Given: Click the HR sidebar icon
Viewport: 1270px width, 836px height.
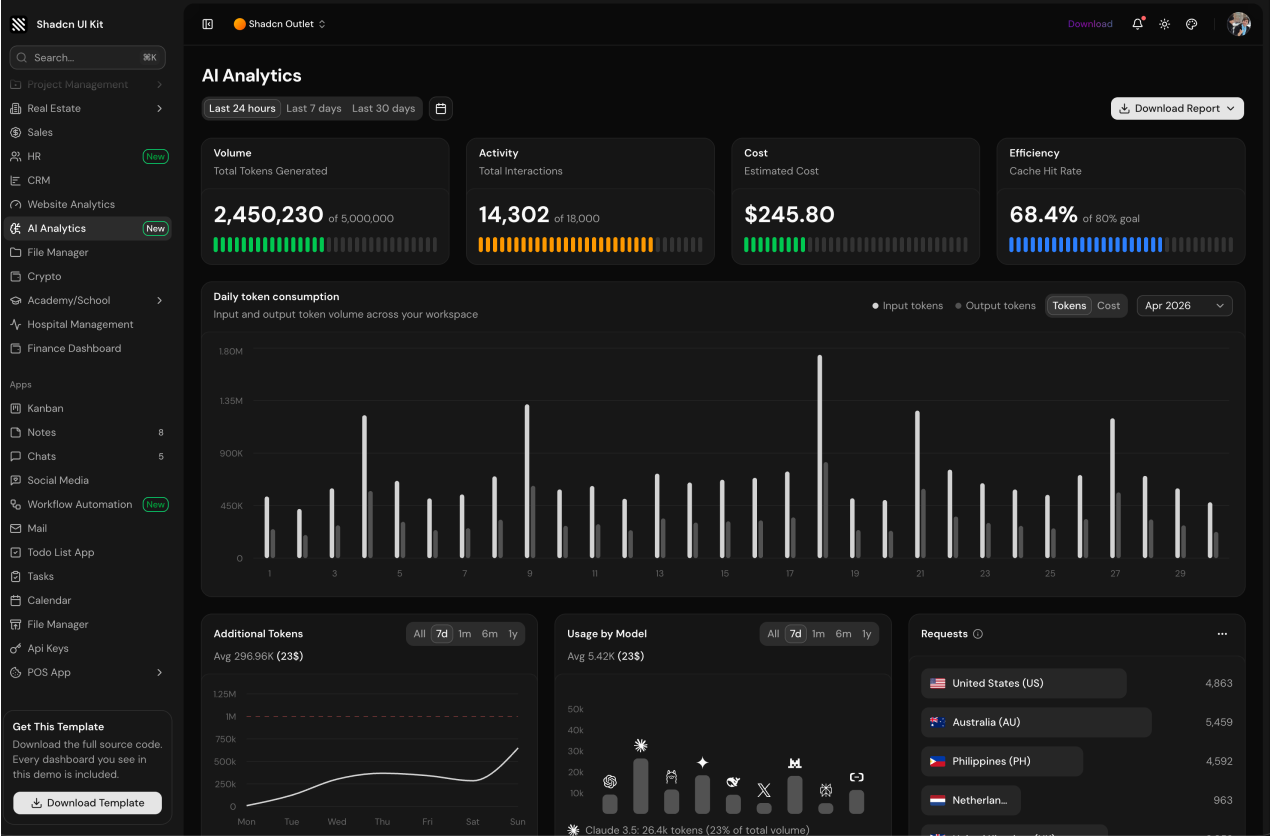Looking at the screenshot, I should pyautogui.click(x=16, y=156).
